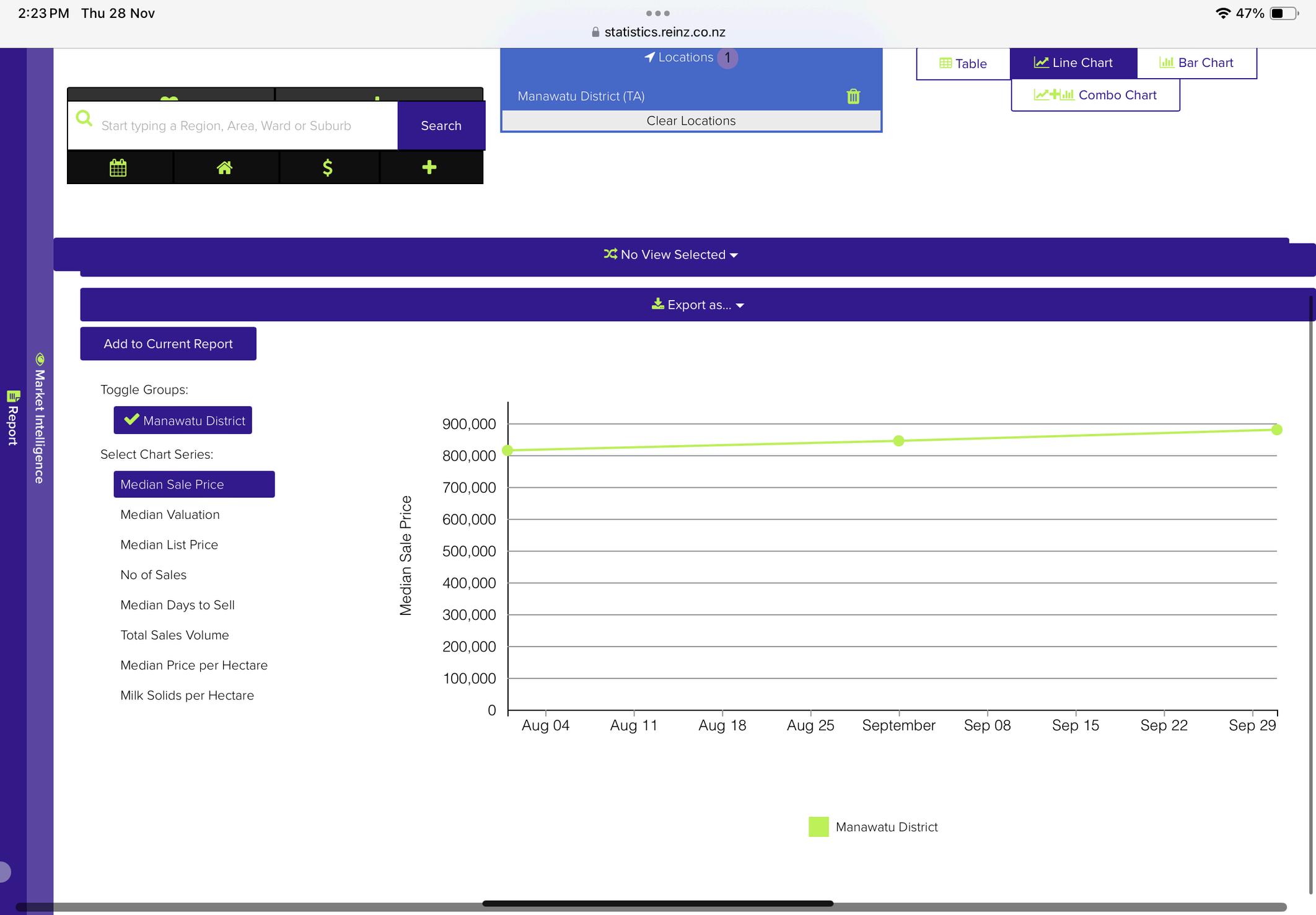1316x915 pixels.
Task: Click the Manawatu District legend color swatch
Action: tap(818, 827)
